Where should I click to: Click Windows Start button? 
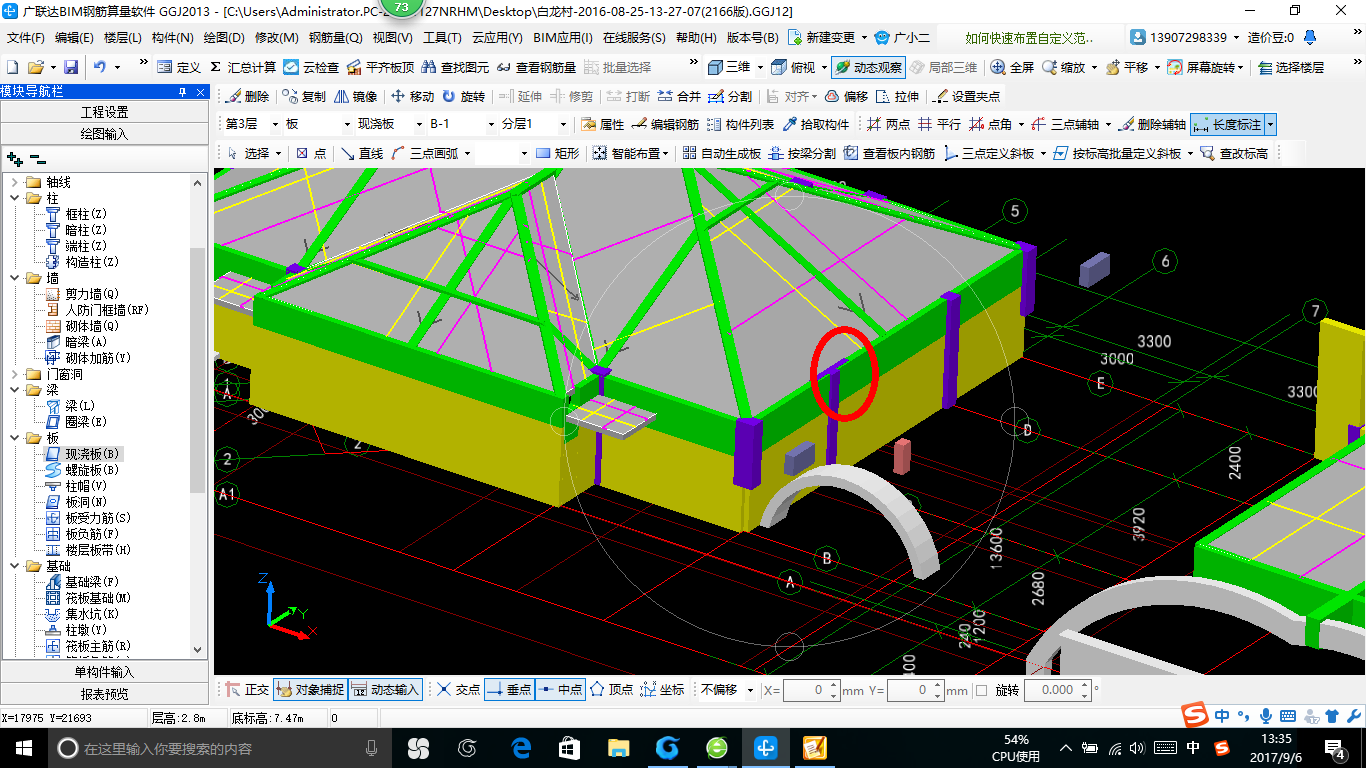click(x=23, y=747)
